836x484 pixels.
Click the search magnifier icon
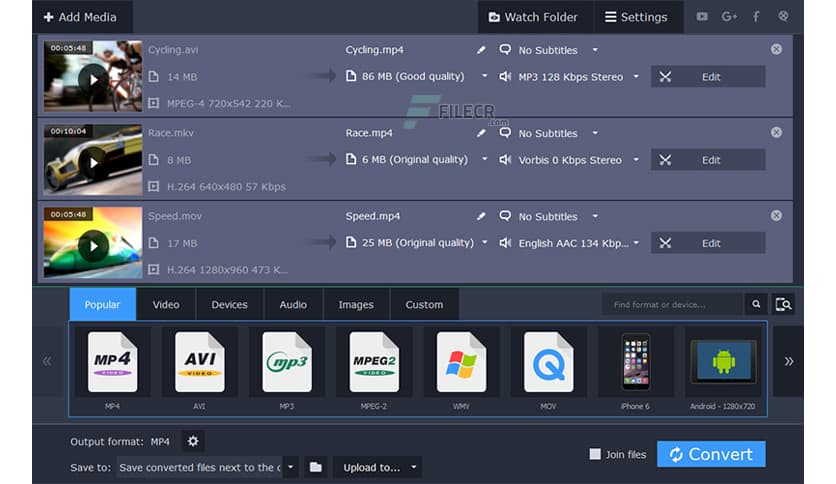click(756, 304)
